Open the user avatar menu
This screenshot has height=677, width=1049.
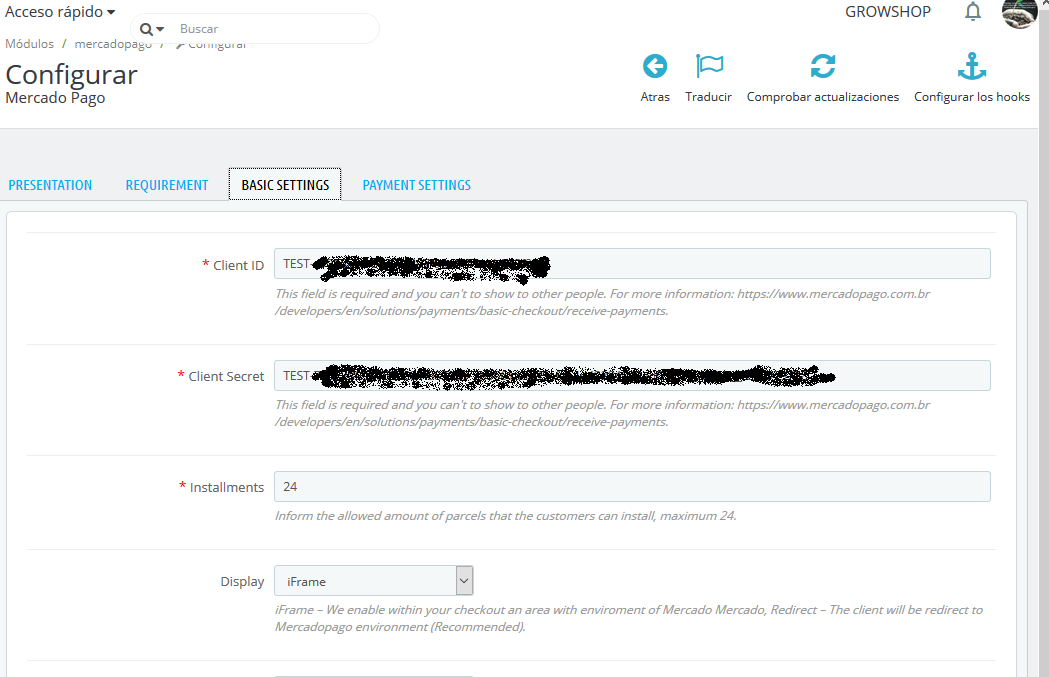(x=1019, y=13)
